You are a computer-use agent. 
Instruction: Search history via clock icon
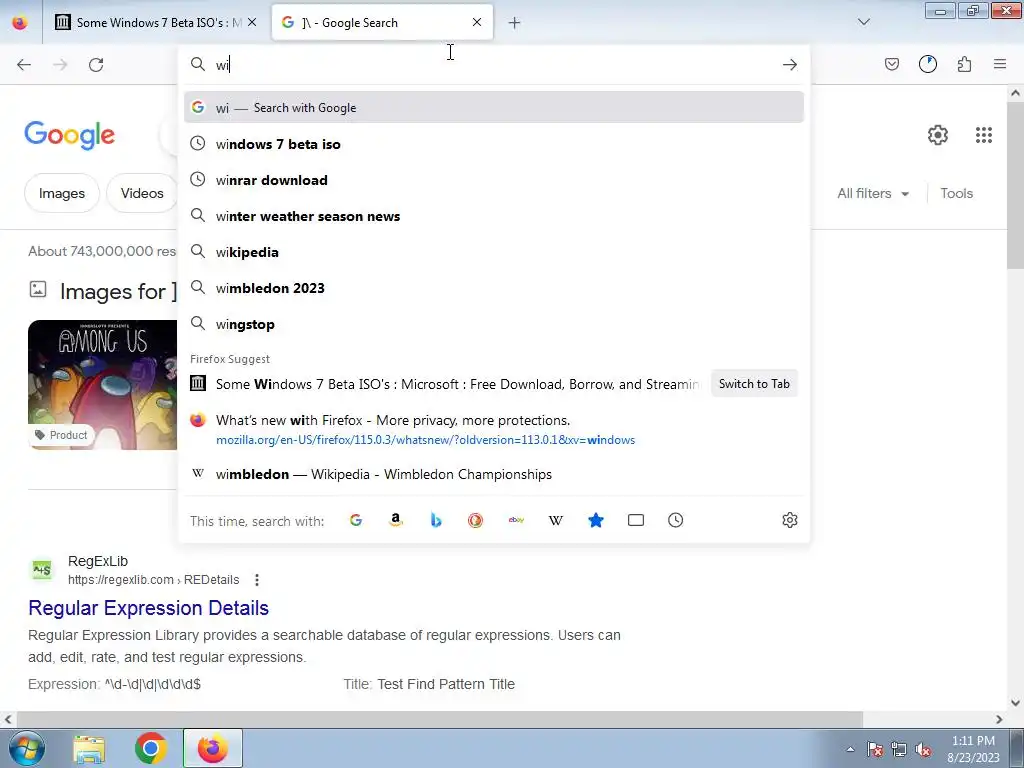(675, 520)
